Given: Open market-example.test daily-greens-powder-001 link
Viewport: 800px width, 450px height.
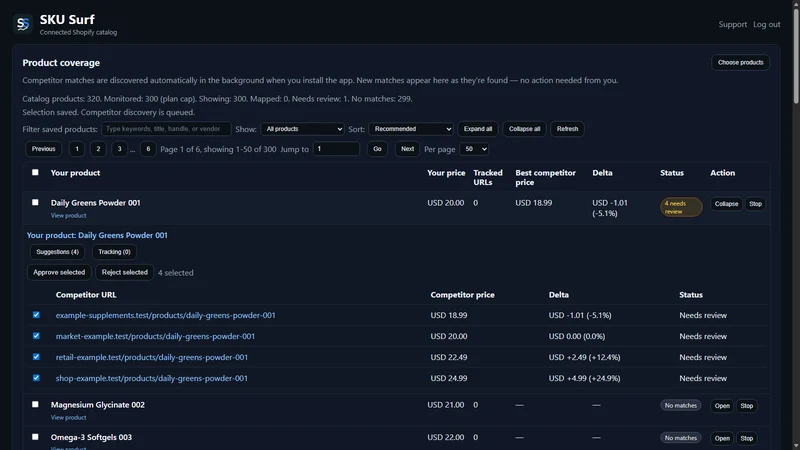Looking at the screenshot, I should [155, 336].
